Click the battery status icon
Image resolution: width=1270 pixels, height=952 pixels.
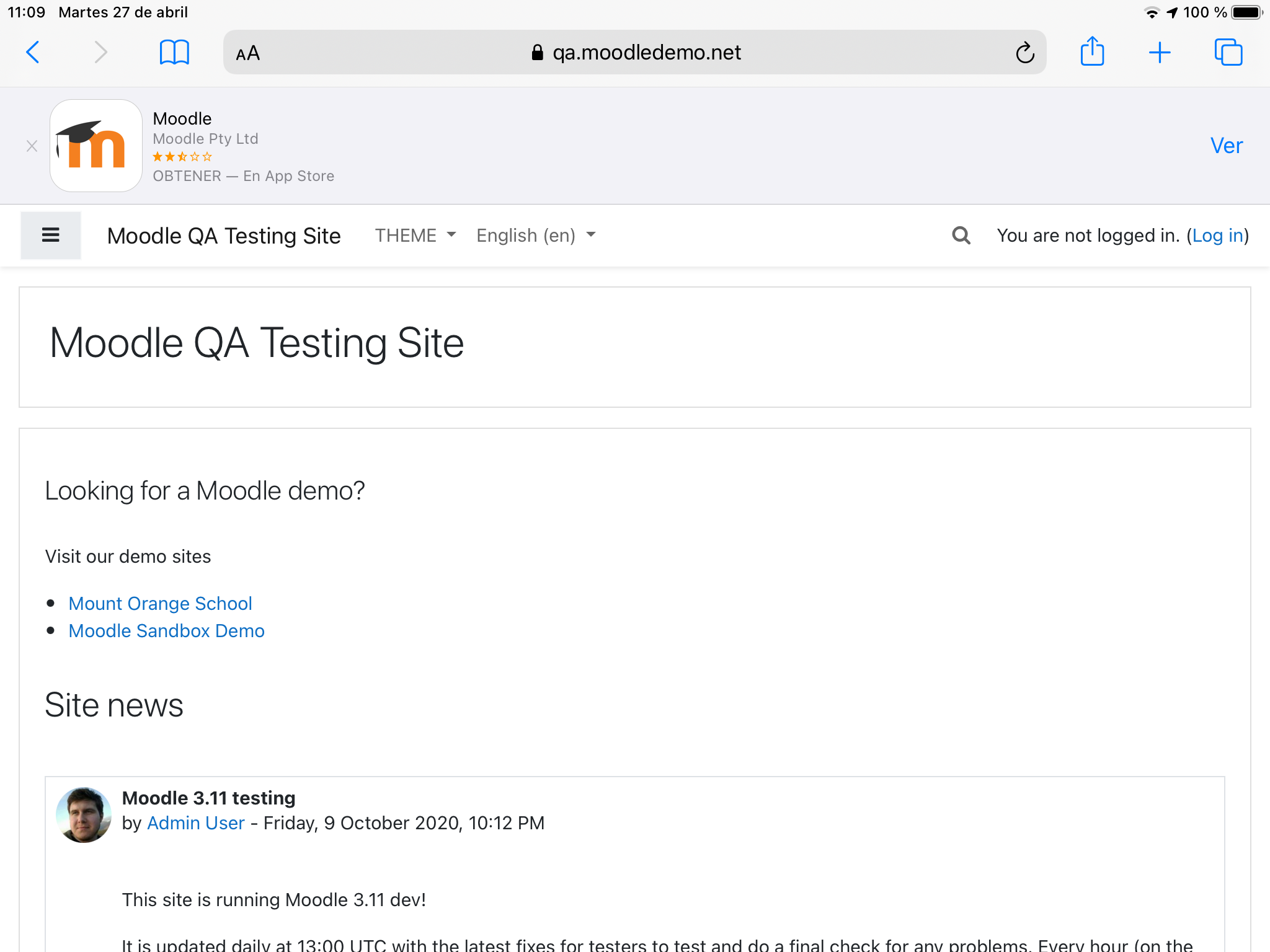click(1247, 12)
